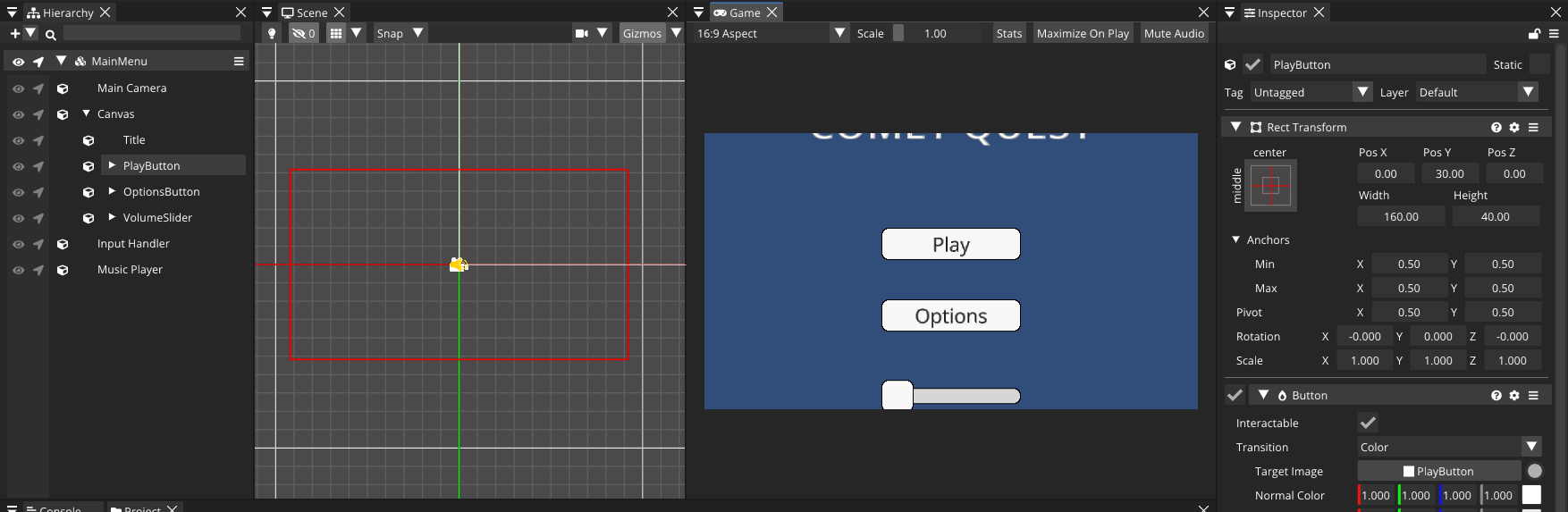Toggle picking arrow for Main Camera

click(x=38, y=88)
